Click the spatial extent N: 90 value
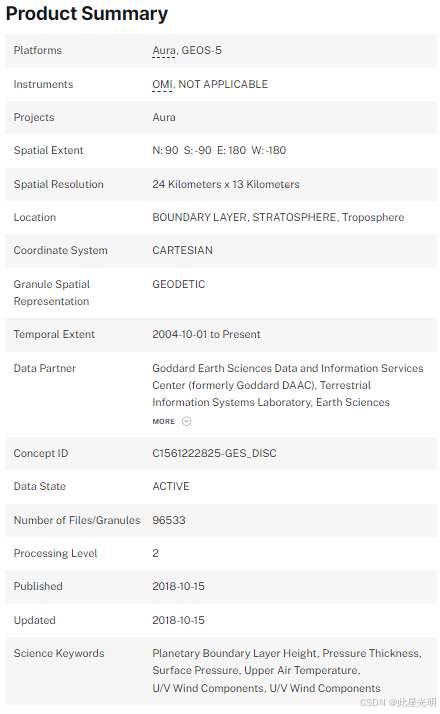 coord(165,150)
